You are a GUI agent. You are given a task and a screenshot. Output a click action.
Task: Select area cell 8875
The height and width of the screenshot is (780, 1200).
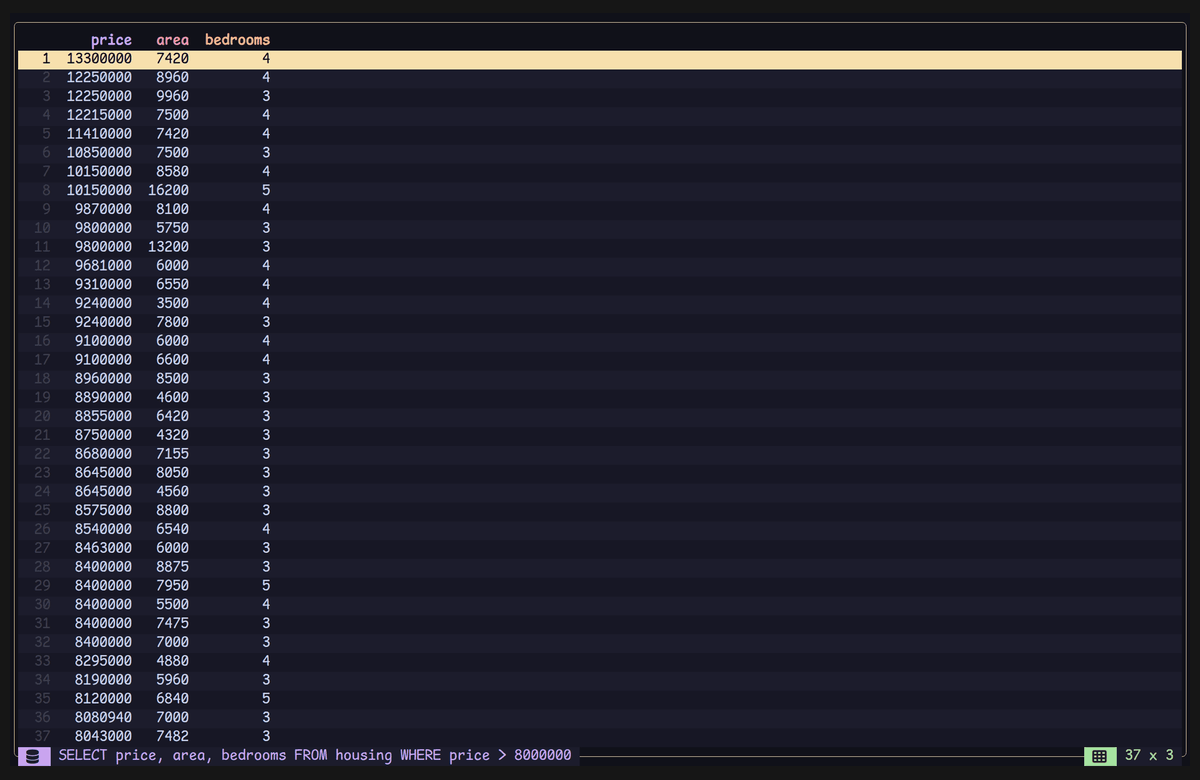coord(173,567)
